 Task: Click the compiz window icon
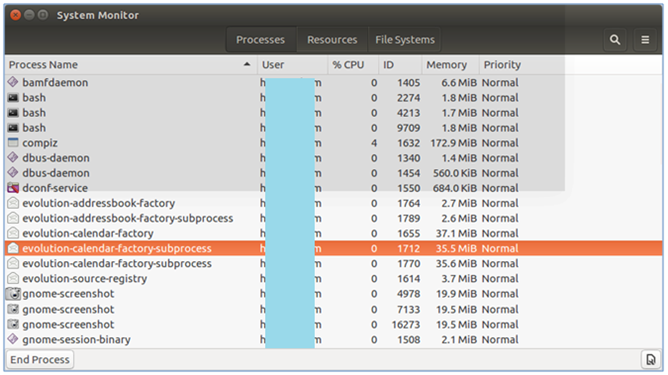click(x=13, y=143)
